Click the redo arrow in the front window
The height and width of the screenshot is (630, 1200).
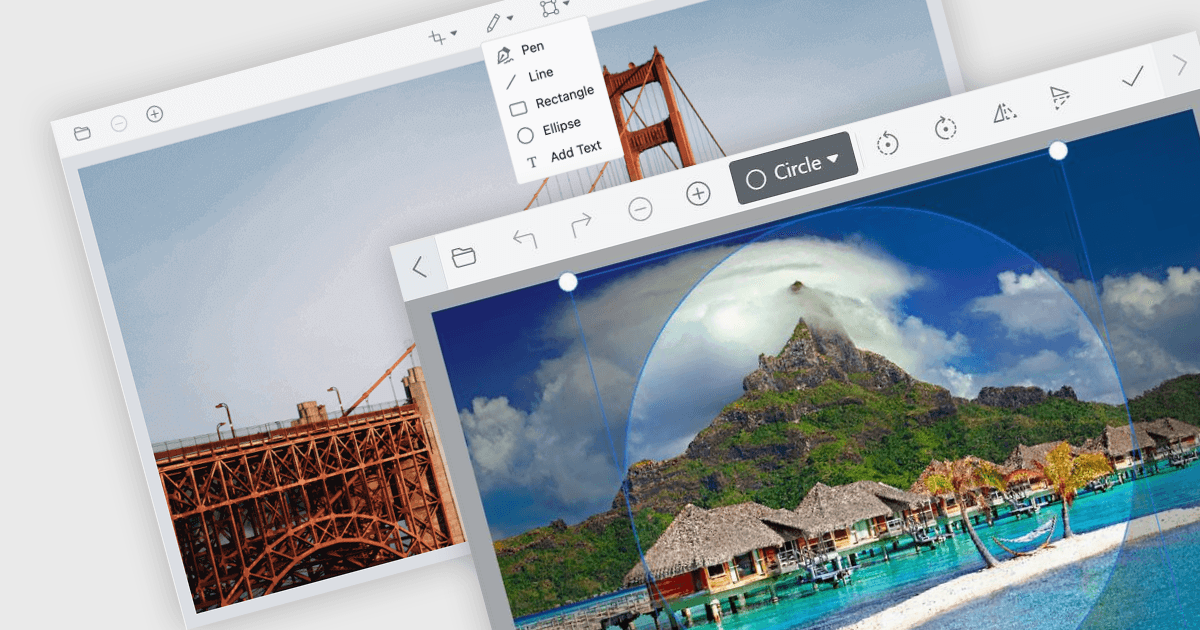(581, 225)
